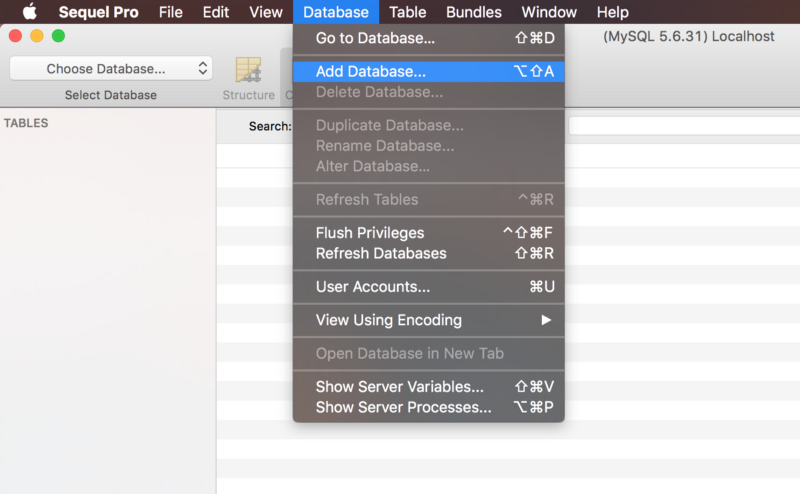The height and width of the screenshot is (494, 800).
Task: Expand the Choose Database dropdown
Action: pyautogui.click(x=111, y=69)
